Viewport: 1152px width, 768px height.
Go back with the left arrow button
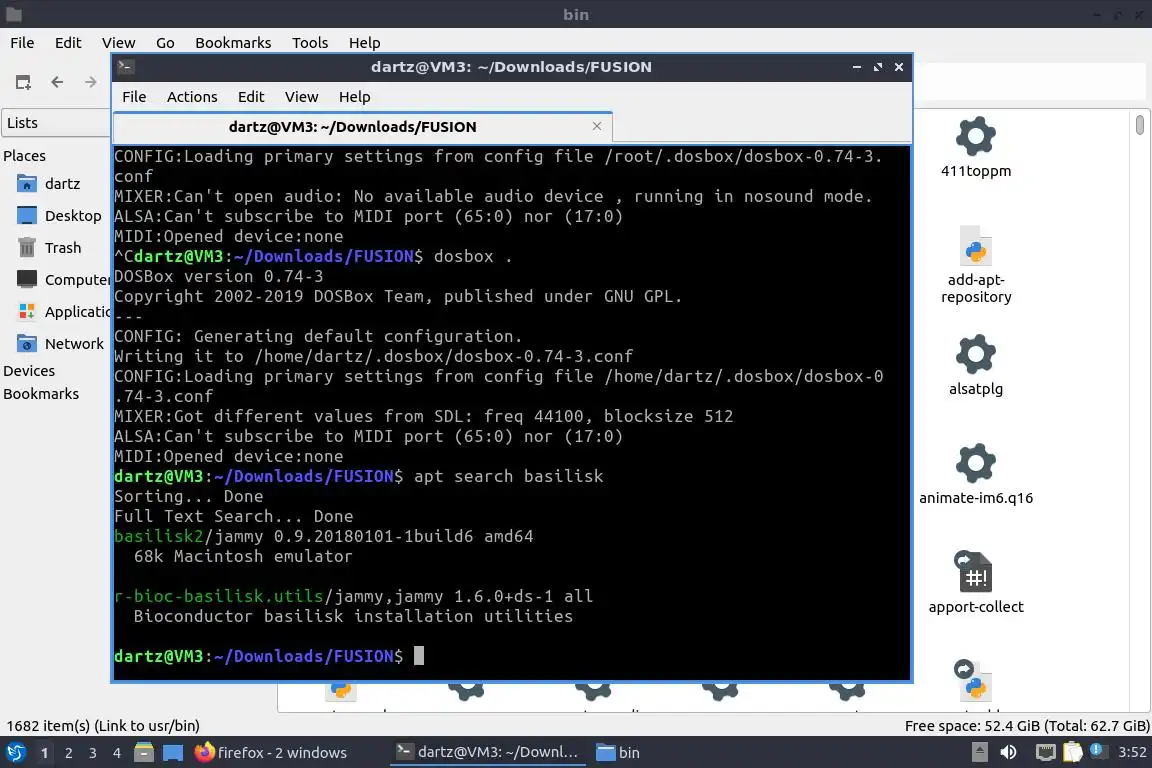tap(57, 82)
